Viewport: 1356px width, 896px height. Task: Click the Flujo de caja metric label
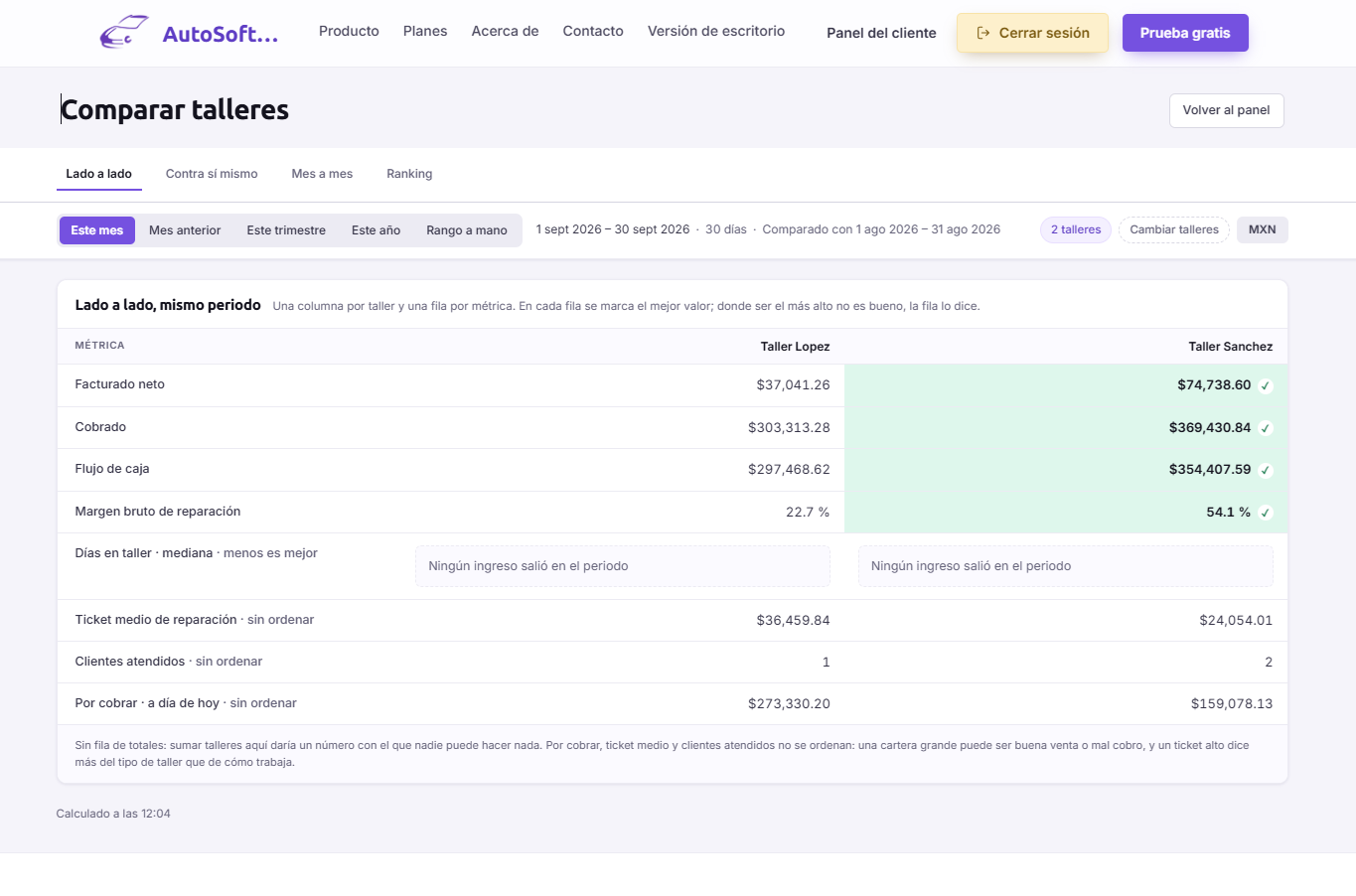[112, 469]
